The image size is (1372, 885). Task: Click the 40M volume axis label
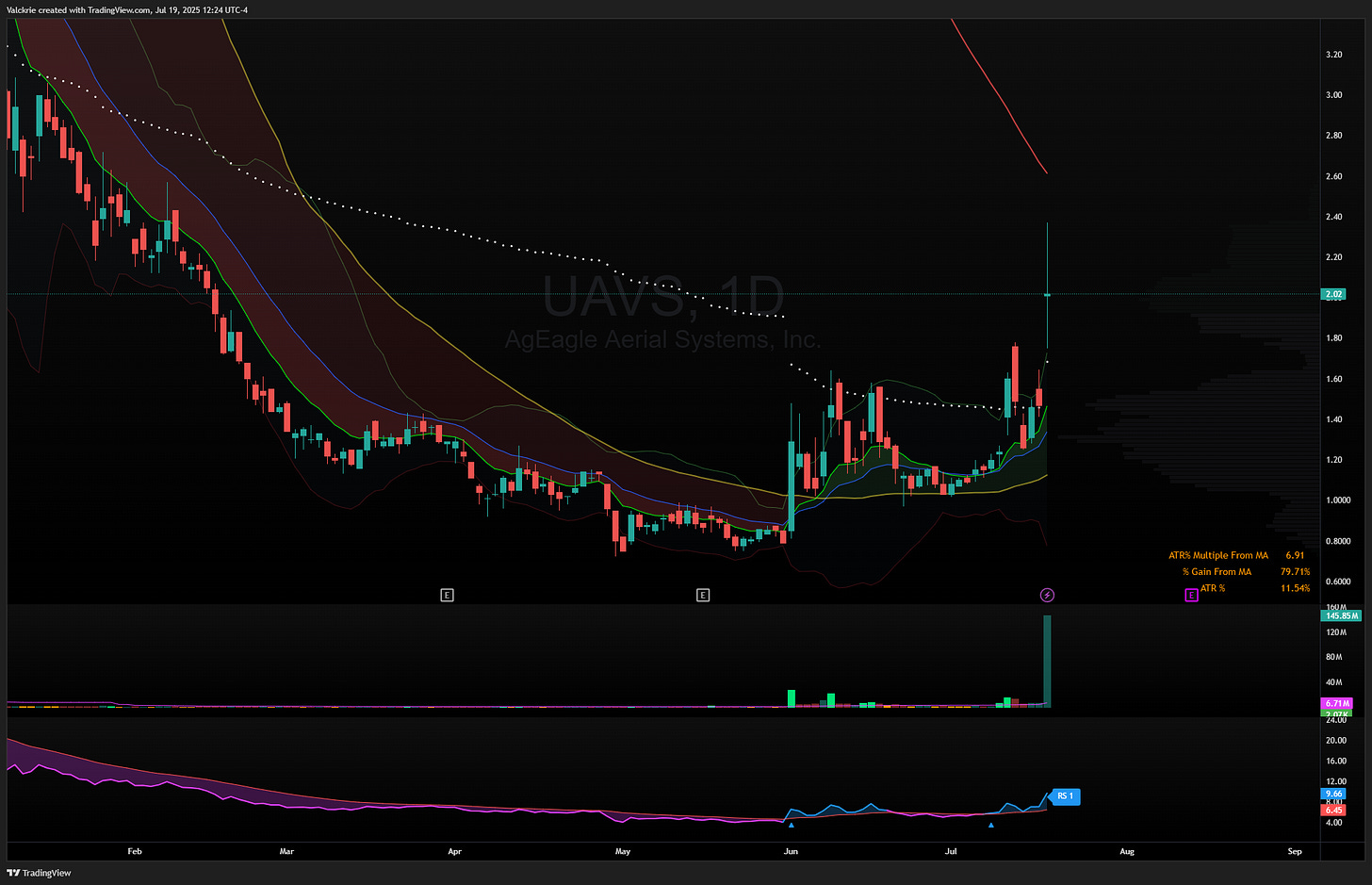(1333, 682)
